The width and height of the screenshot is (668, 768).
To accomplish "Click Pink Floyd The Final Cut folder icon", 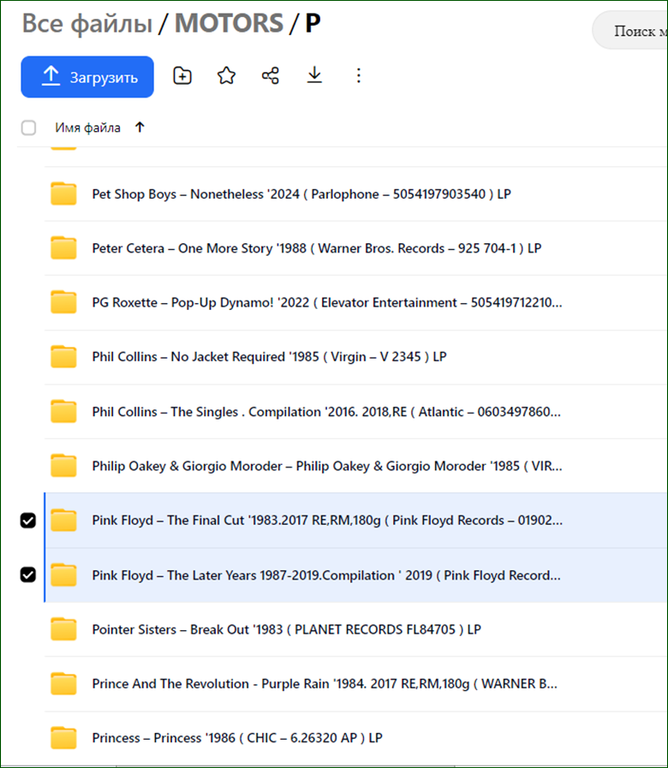I will 64,520.
